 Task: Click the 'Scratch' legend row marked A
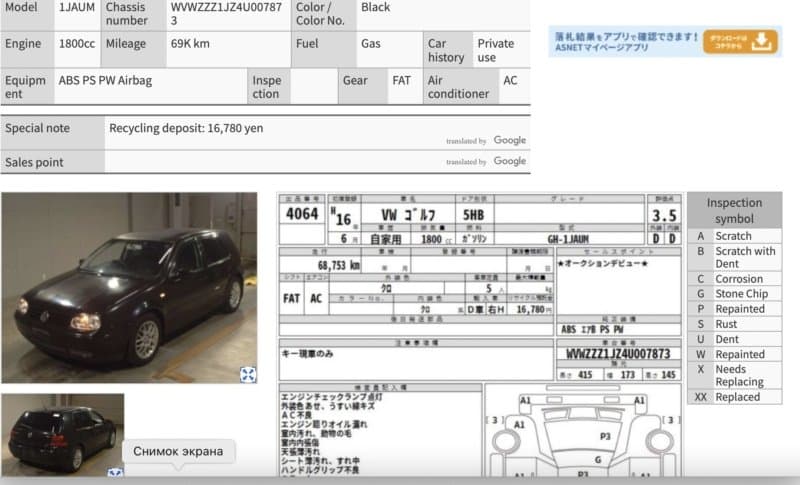(734, 236)
